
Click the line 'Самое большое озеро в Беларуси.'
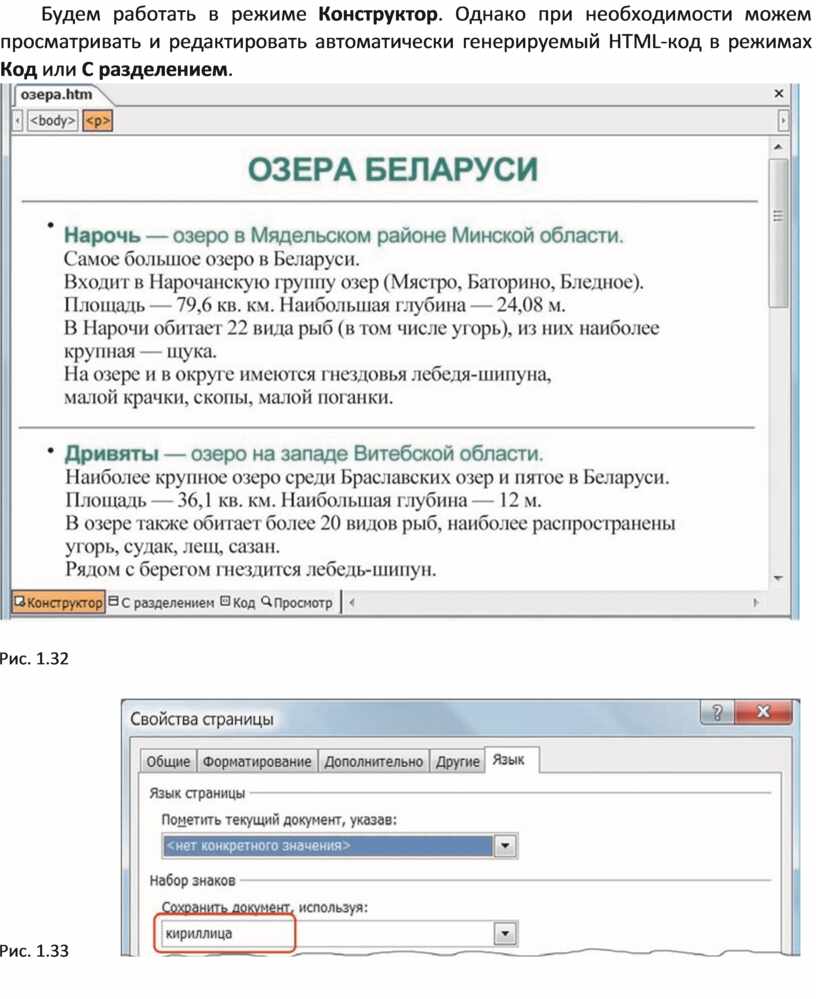click(x=211, y=259)
